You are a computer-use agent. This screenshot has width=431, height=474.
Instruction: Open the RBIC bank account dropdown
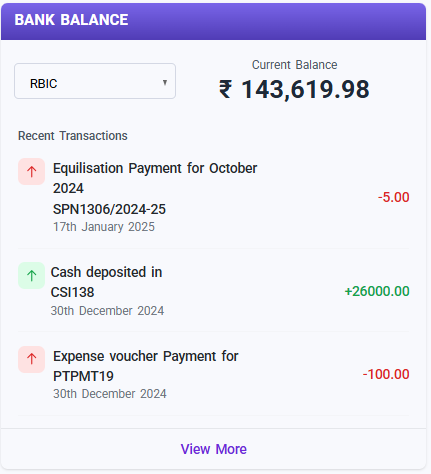(x=95, y=81)
